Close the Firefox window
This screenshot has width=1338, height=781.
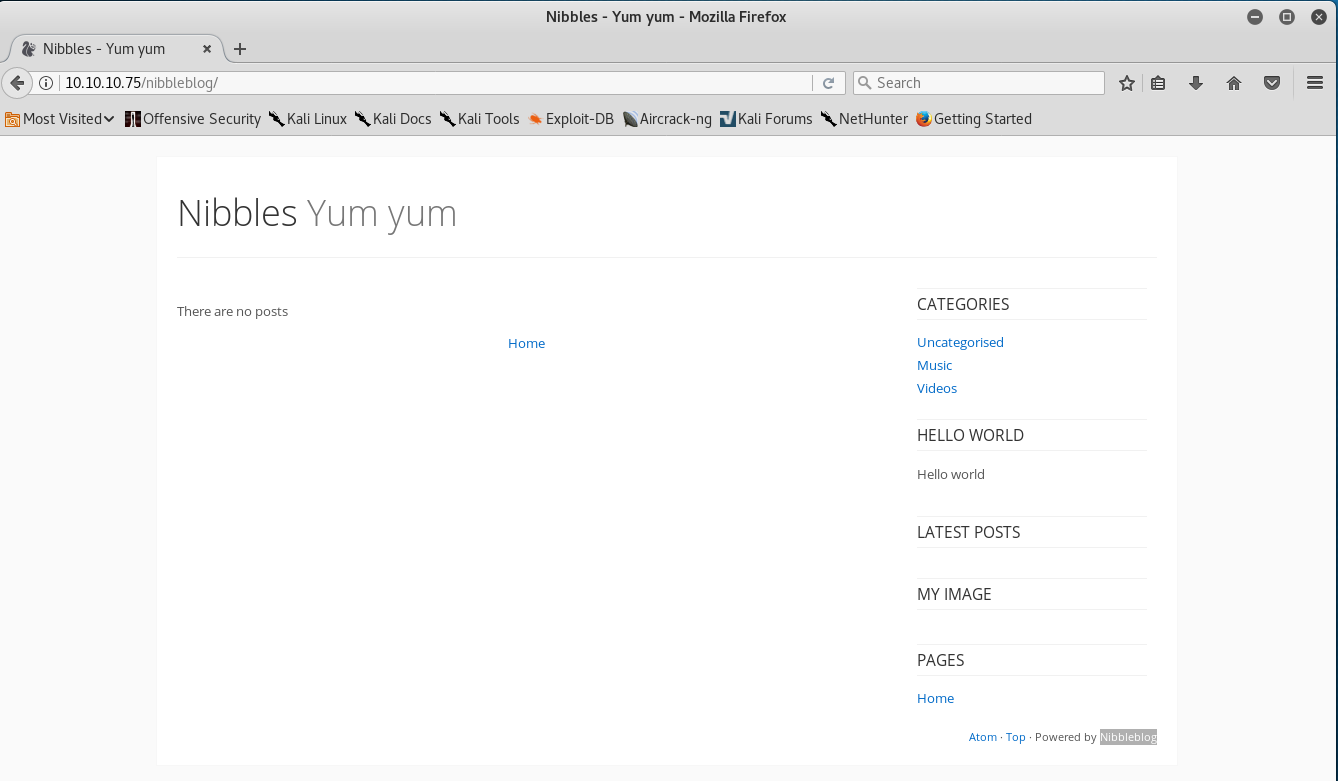pos(1318,17)
